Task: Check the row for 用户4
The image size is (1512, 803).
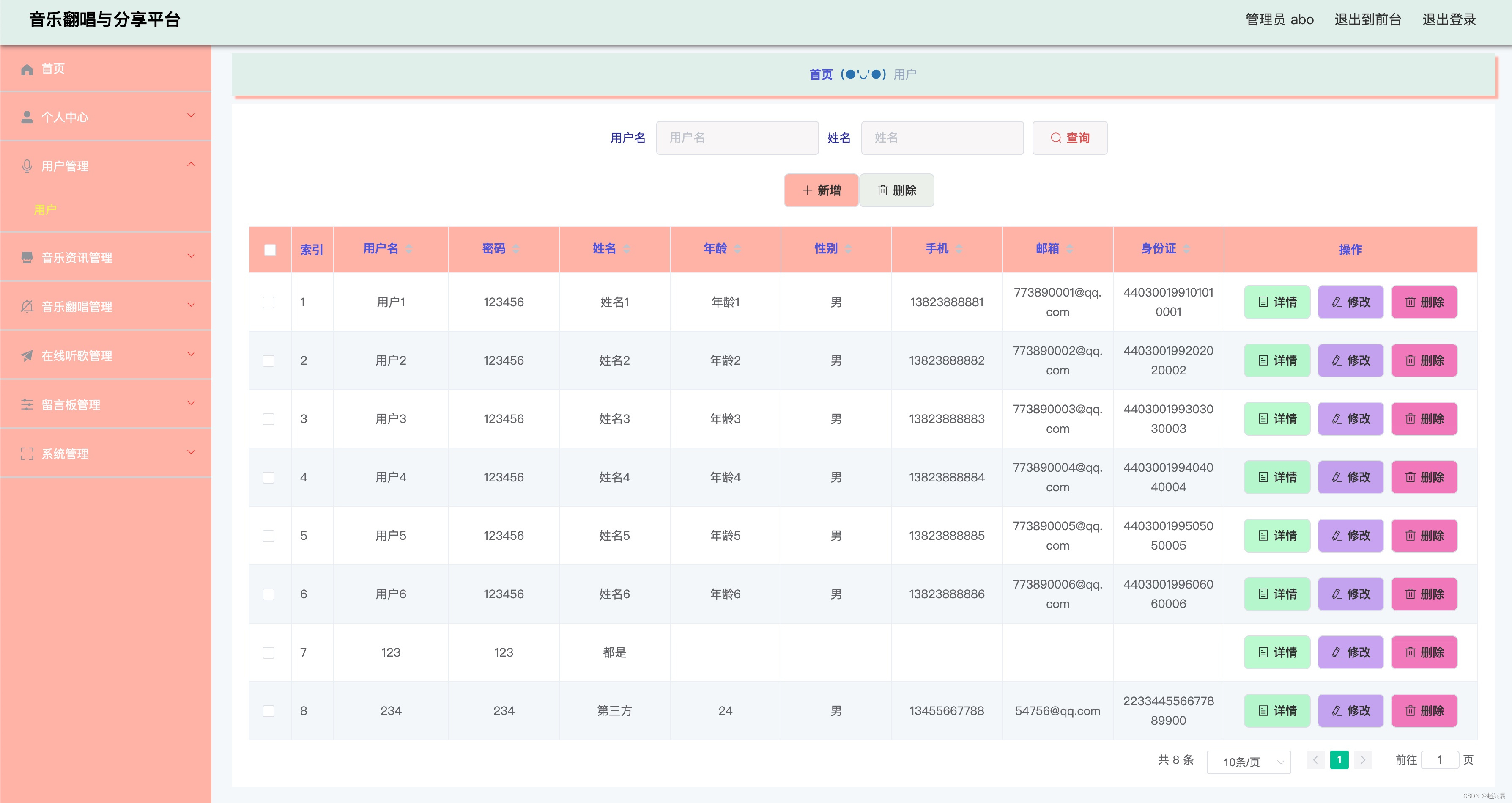Action: click(x=268, y=478)
